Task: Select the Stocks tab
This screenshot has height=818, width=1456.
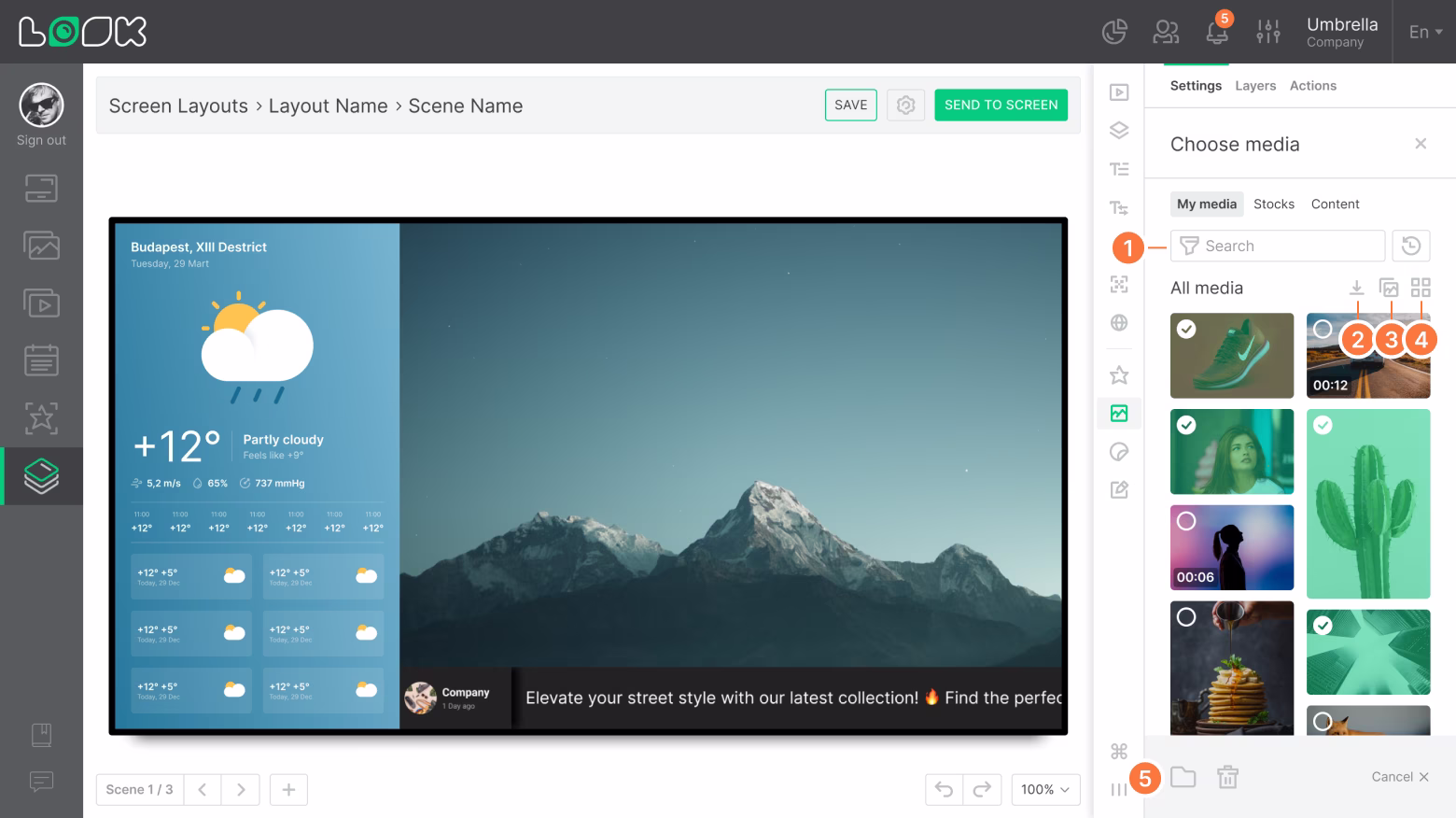Action: [1274, 204]
